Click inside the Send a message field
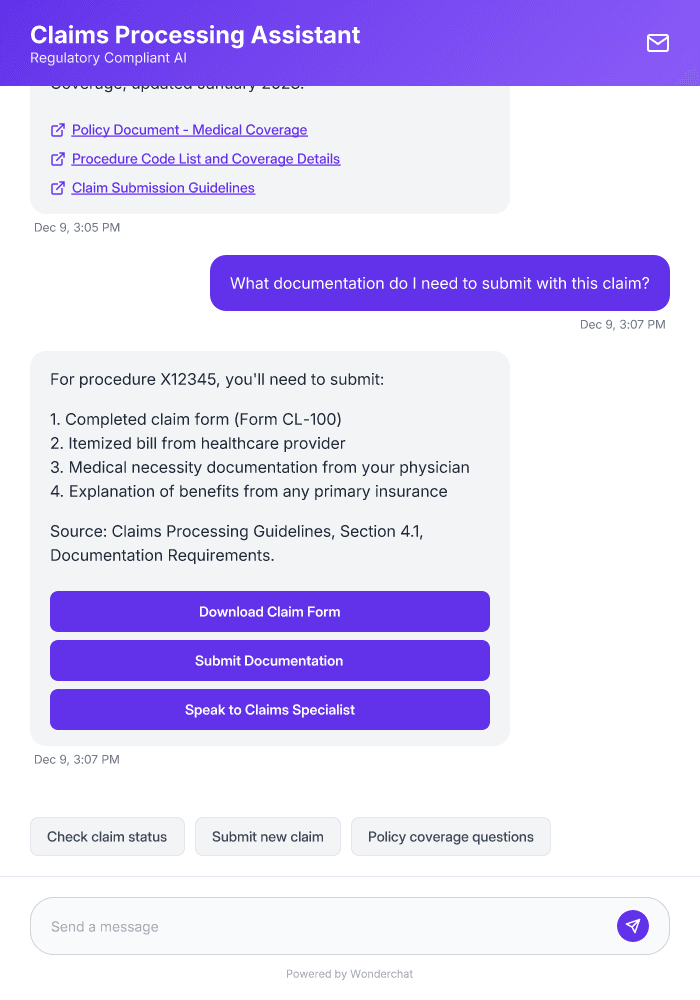This screenshot has width=700, height=1000. [x=300, y=925]
